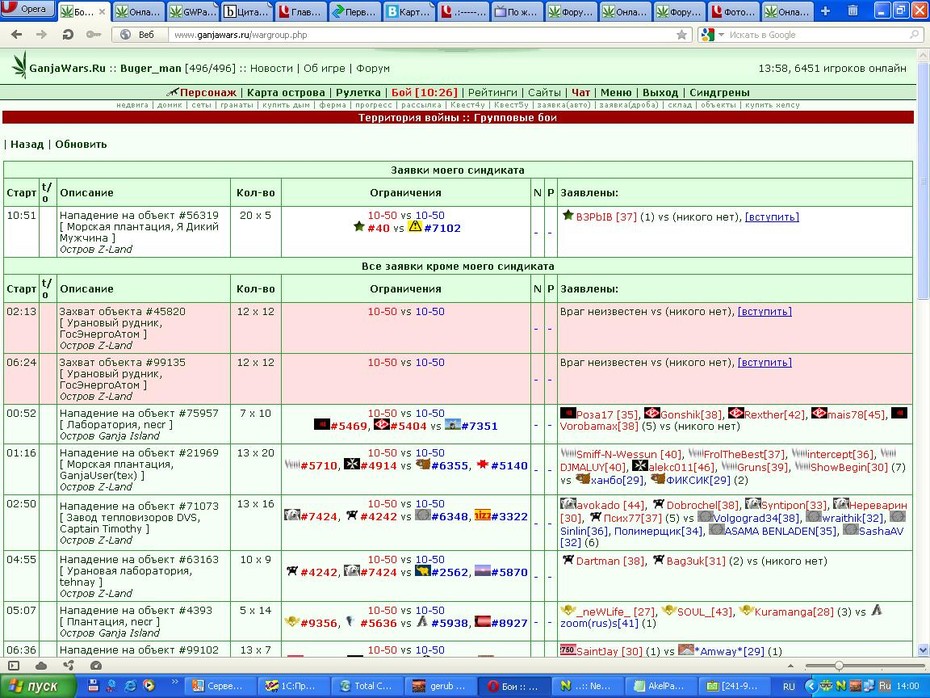Open a new tab with plus icon
This screenshot has height=698, width=930.
825,11
